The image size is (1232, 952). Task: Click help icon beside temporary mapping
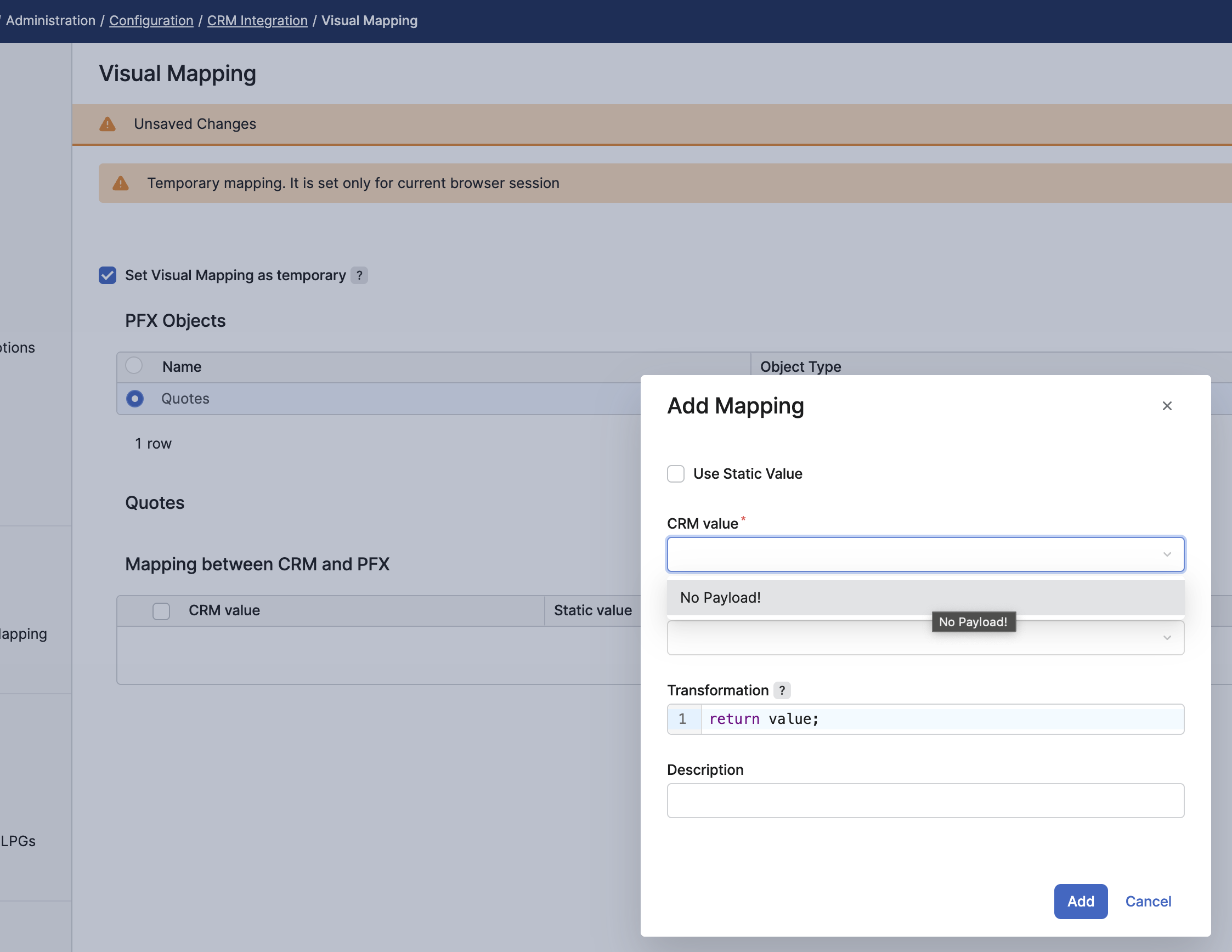pyautogui.click(x=359, y=275)
